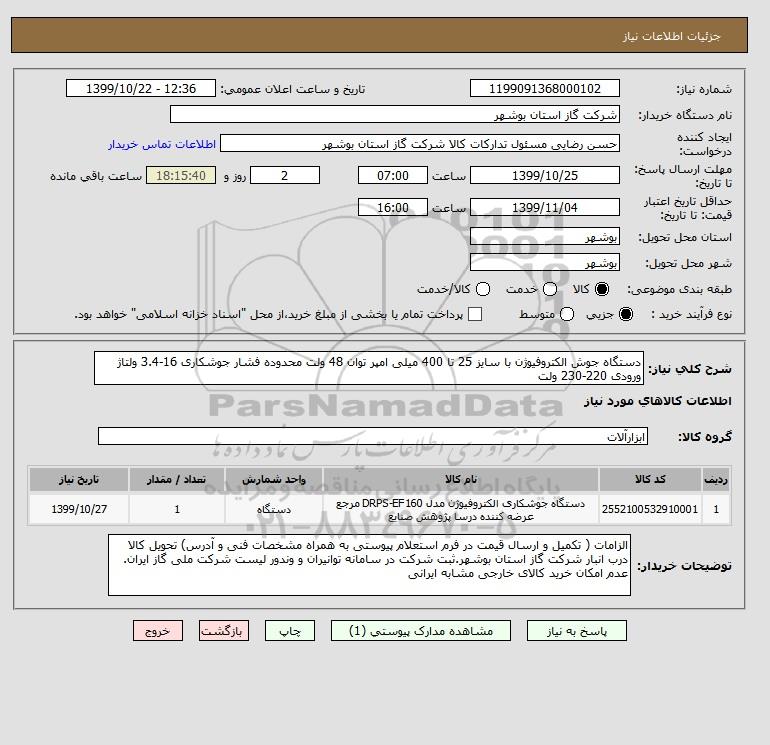Click the توضیحات خریدار notes box

coord(369,565)
